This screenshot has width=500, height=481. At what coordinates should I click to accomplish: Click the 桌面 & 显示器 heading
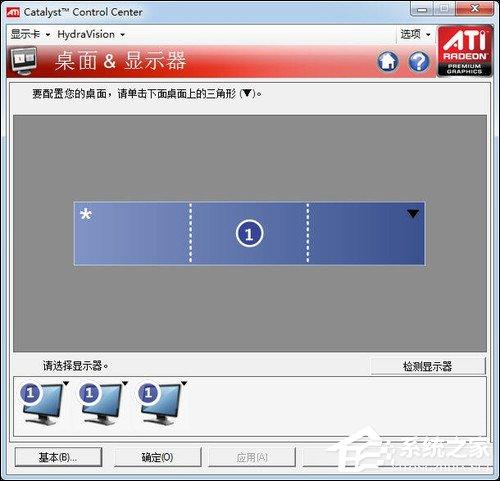(120, 61)
